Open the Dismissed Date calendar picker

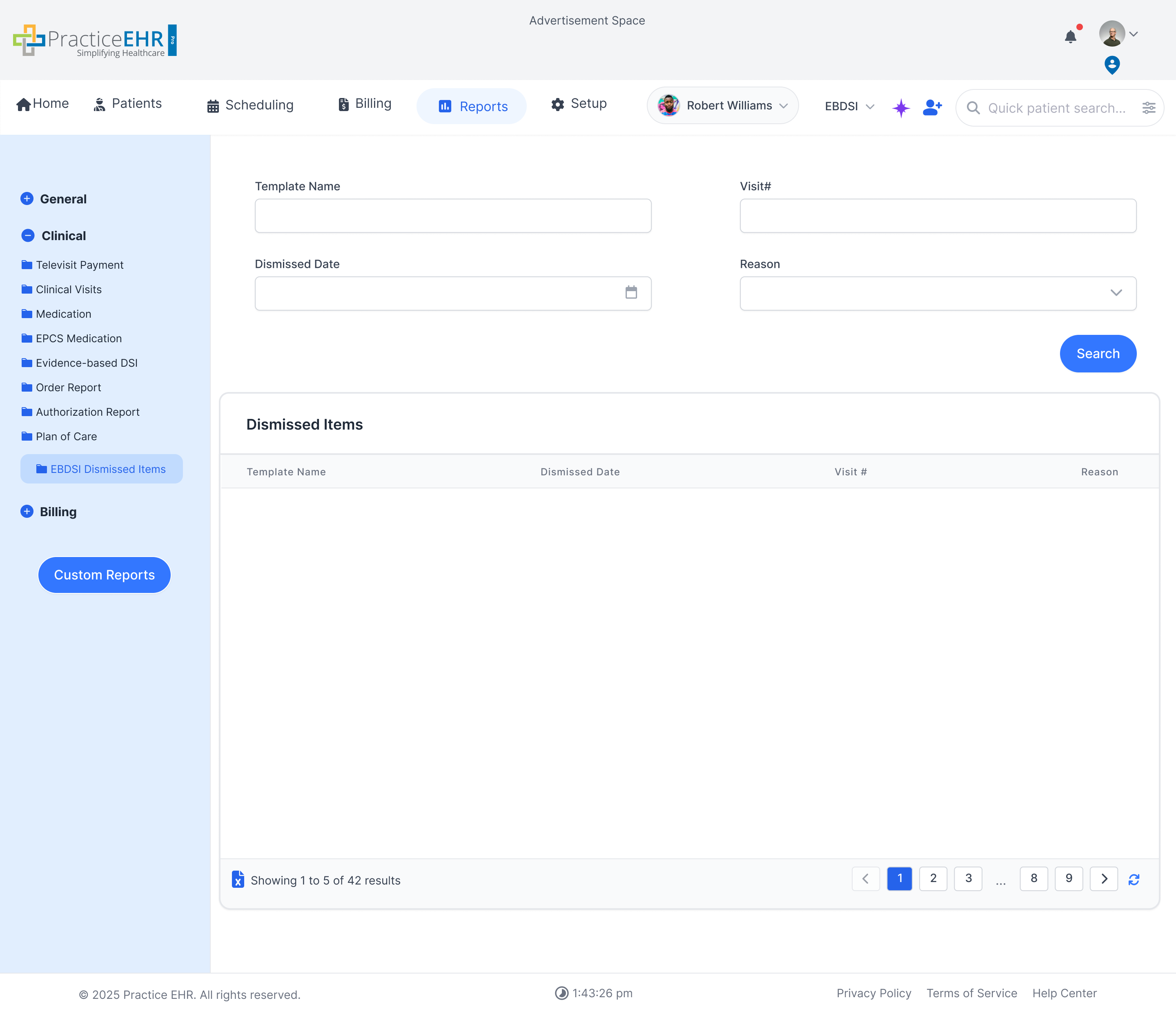(630, 293)
